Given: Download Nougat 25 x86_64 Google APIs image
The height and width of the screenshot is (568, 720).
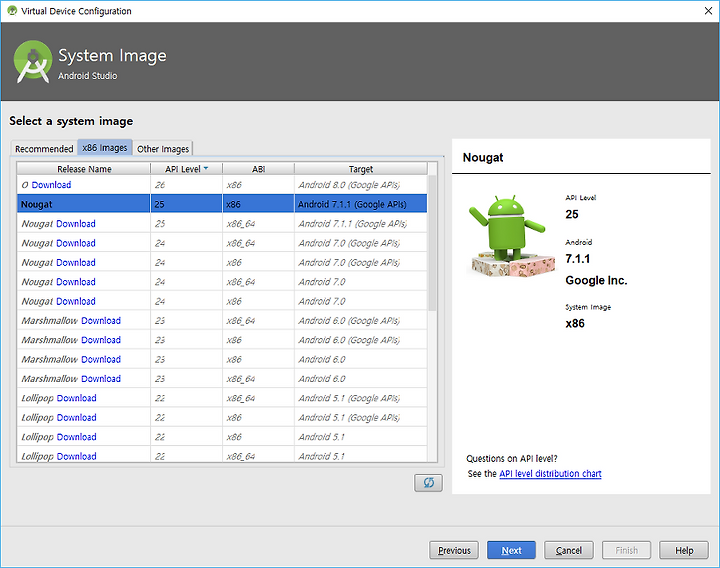Looking at the screenshot, I should pyautogui.click(x=76, y=224).
